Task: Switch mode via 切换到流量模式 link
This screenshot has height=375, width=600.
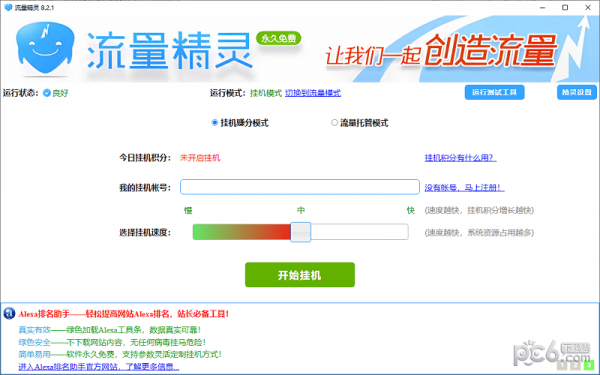Action: 313,93
